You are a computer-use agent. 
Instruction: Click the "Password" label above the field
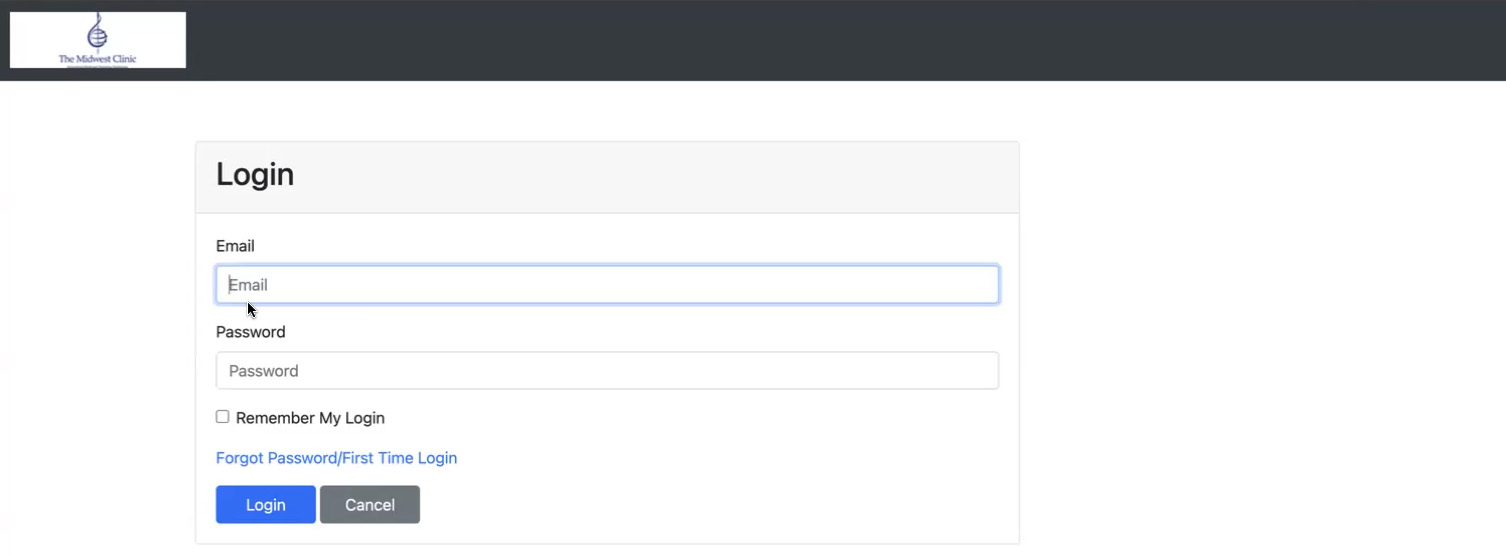[x=250, y=332]
